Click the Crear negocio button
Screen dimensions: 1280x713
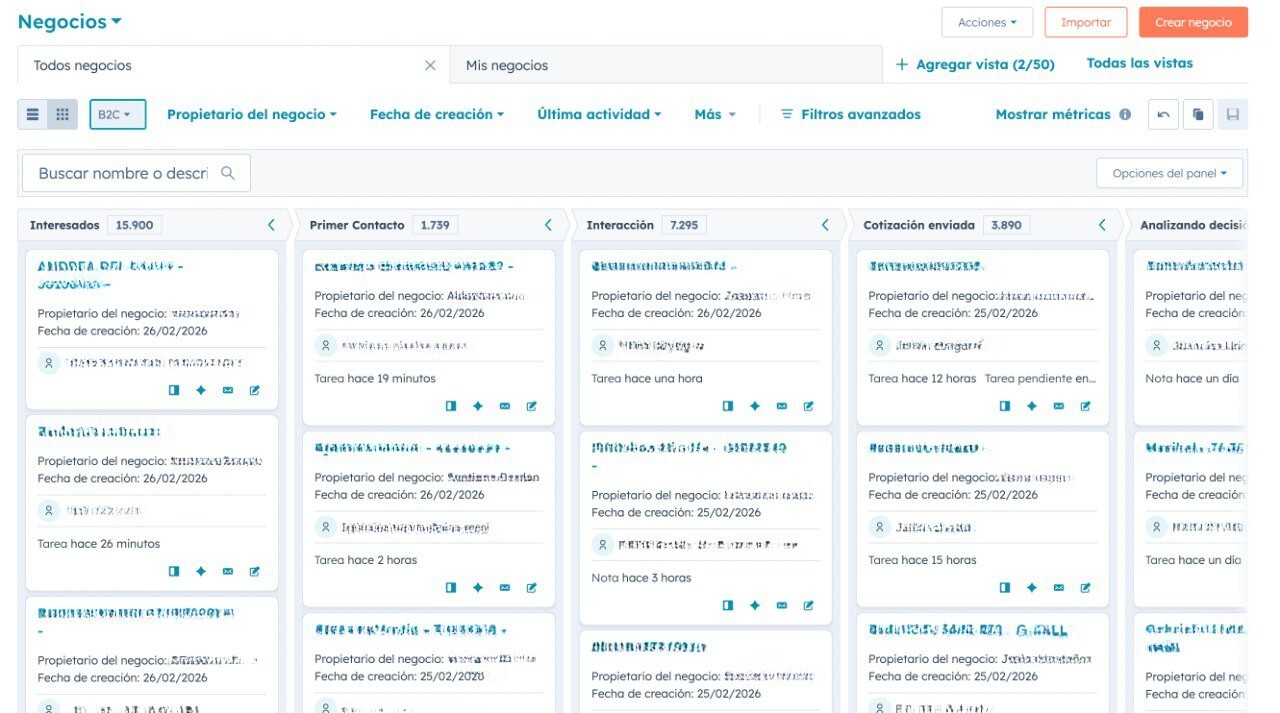tap(1192, 22)
